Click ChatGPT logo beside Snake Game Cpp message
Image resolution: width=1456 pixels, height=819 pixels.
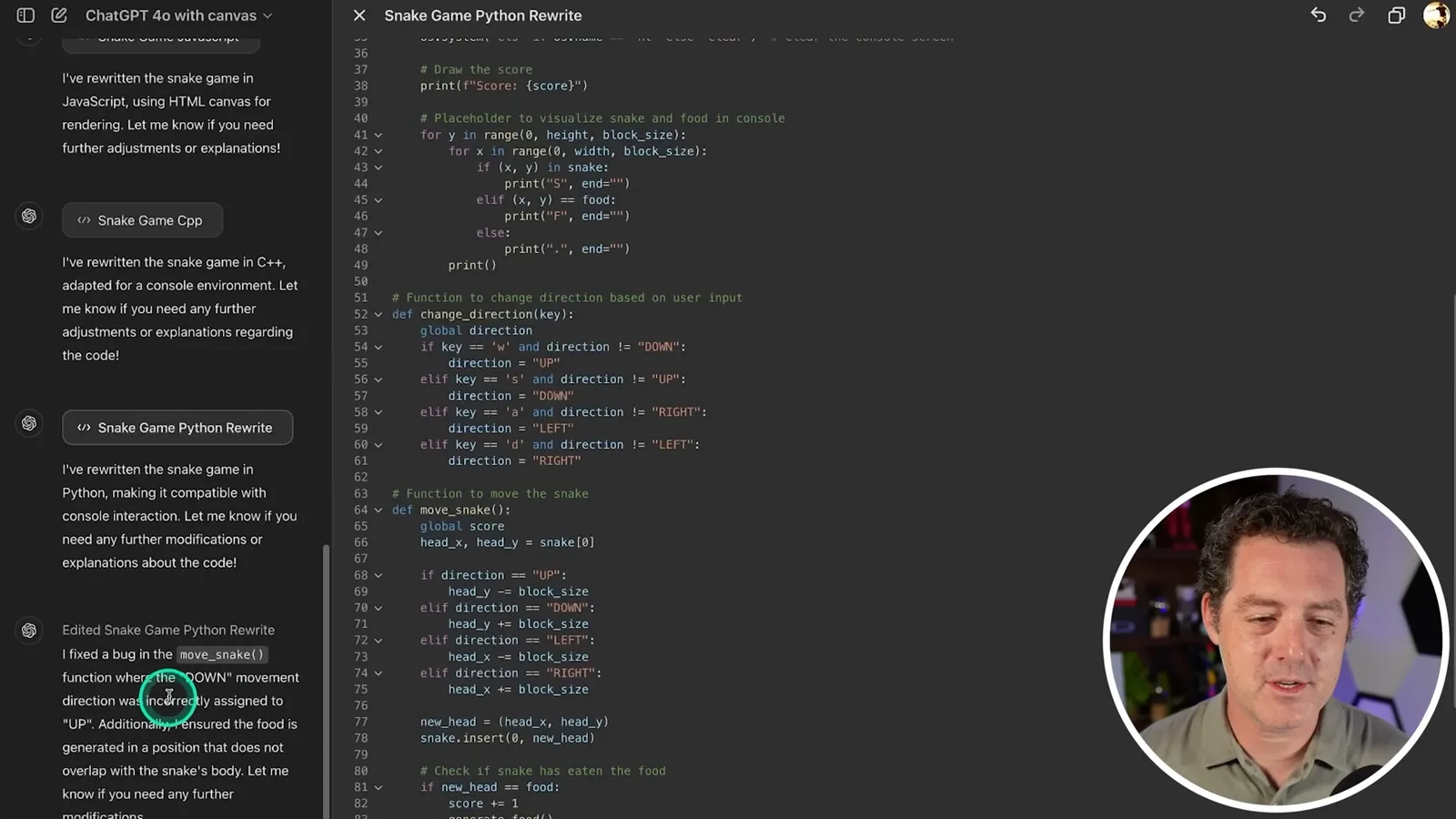29,217
